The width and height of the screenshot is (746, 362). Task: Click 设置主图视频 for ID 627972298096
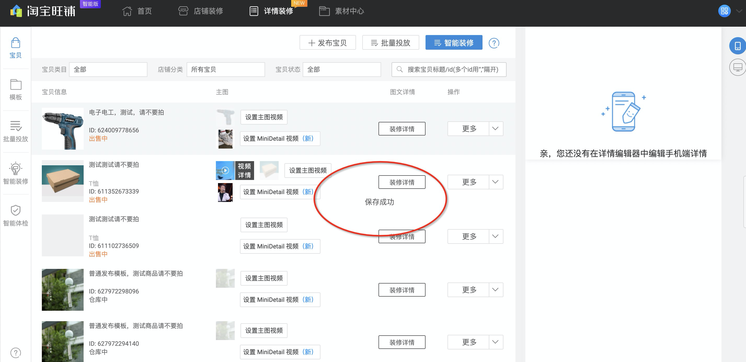[x=264, y=278]
